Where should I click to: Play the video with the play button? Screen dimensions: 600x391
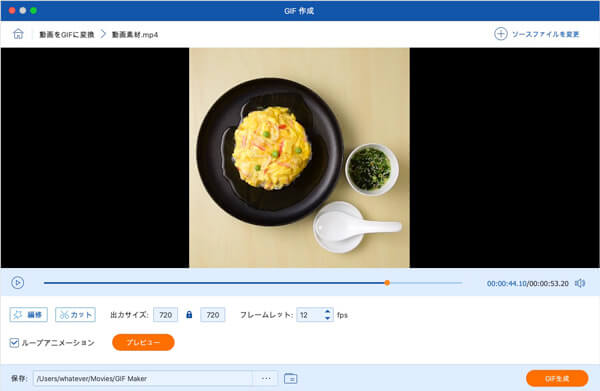pos(18,283)
